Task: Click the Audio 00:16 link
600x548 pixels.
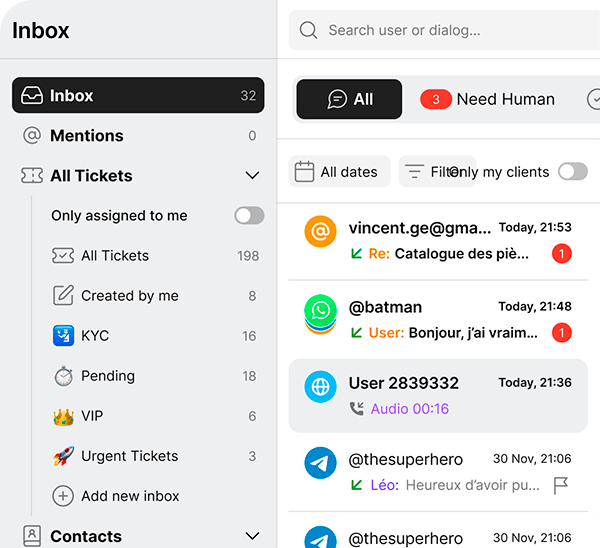Action: (x=410, y=409)
